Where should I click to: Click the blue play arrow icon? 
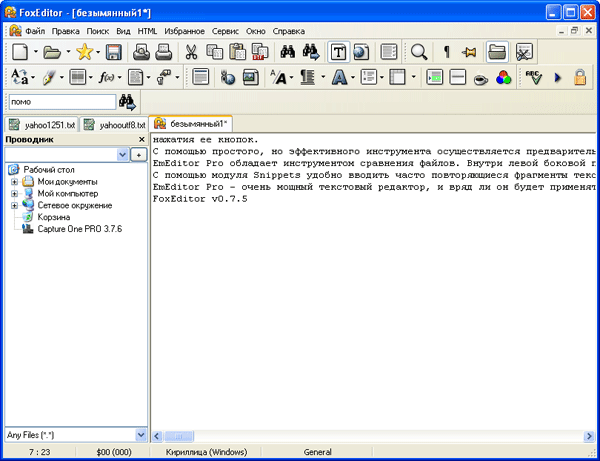[x=558, y=78]
